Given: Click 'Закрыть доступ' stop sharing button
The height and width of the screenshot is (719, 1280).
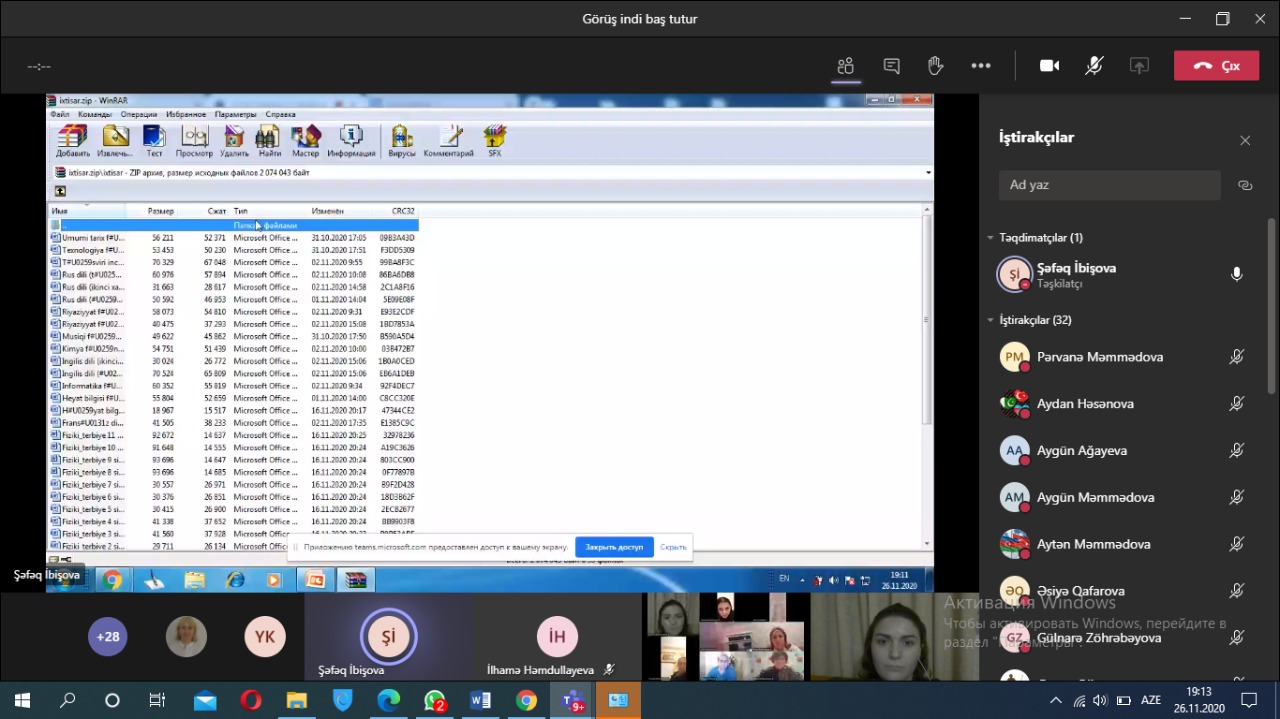Looking at the screenshot, I should coord(614,547).
